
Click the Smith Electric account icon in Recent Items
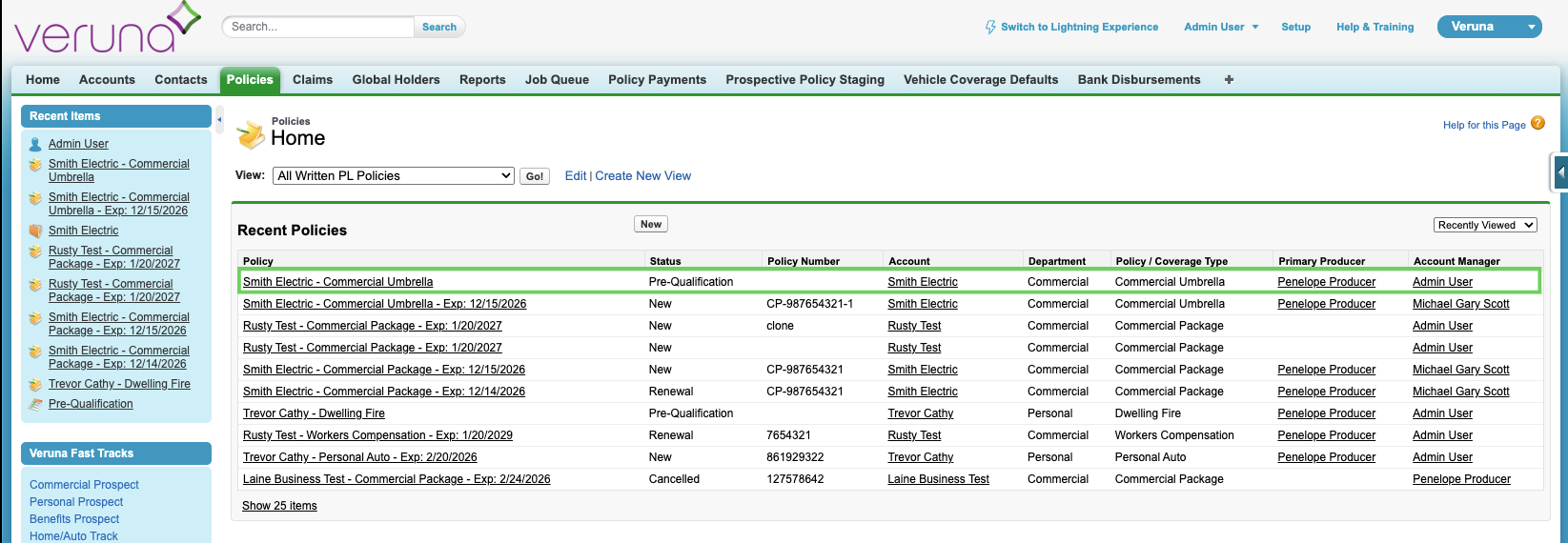click(x=35, y=231)
